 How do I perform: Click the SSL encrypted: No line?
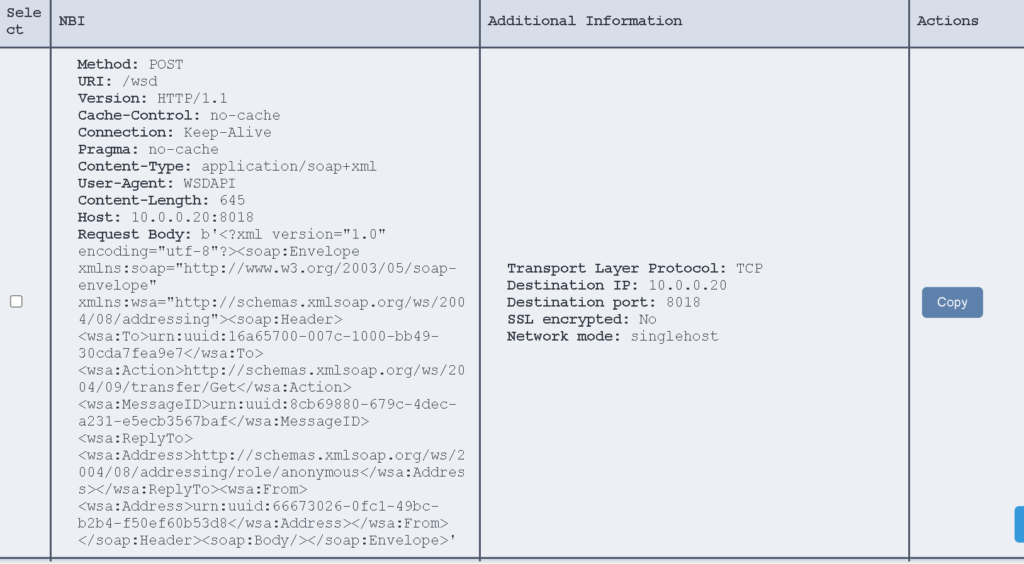coord(581,319)
